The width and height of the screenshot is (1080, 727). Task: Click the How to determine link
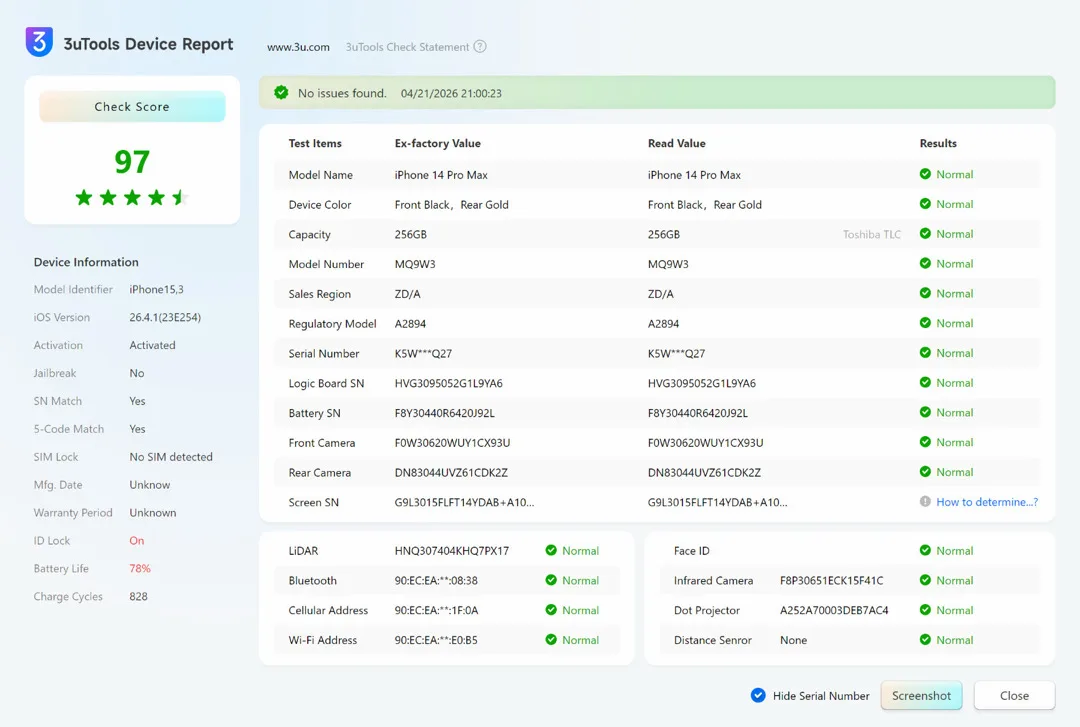986,502
